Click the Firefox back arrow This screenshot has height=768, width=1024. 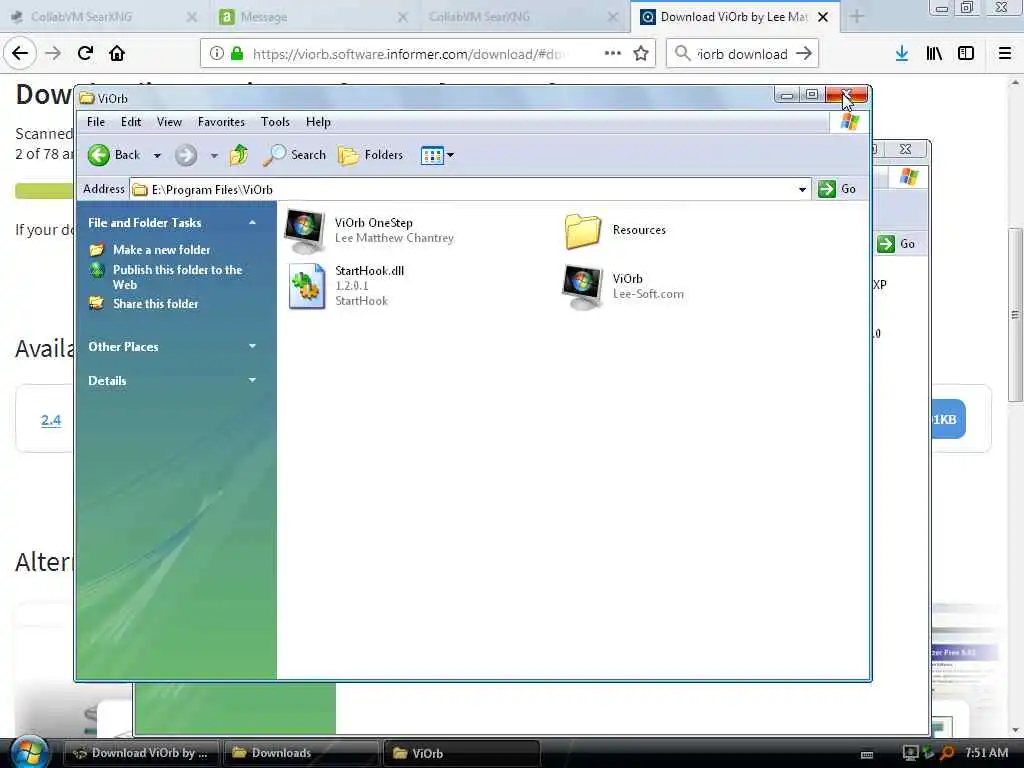[20, 54]
